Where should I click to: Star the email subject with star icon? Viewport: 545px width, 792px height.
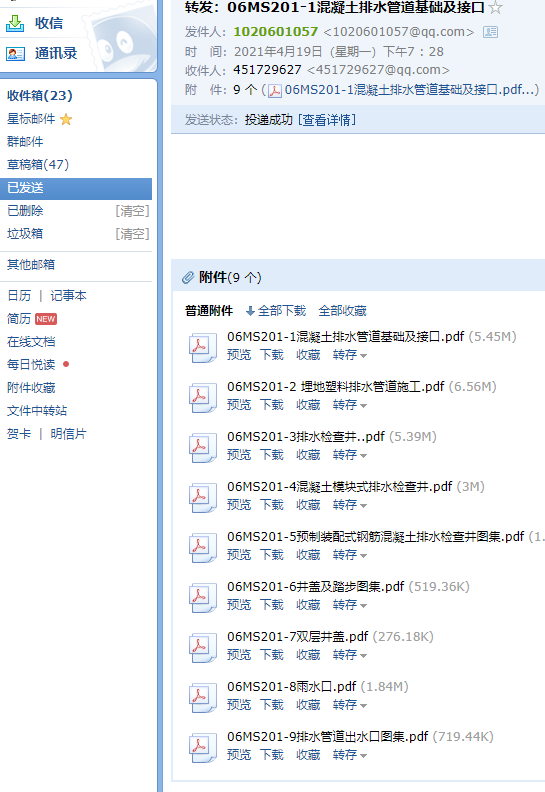click(496, 8)
